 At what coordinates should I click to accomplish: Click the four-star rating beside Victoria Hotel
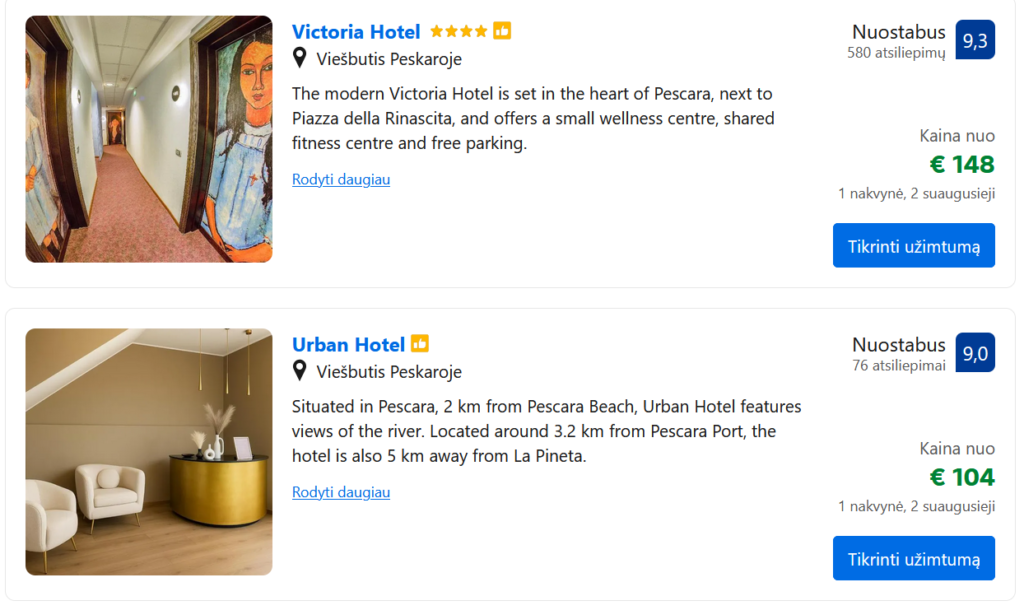[x=459, y=31]
